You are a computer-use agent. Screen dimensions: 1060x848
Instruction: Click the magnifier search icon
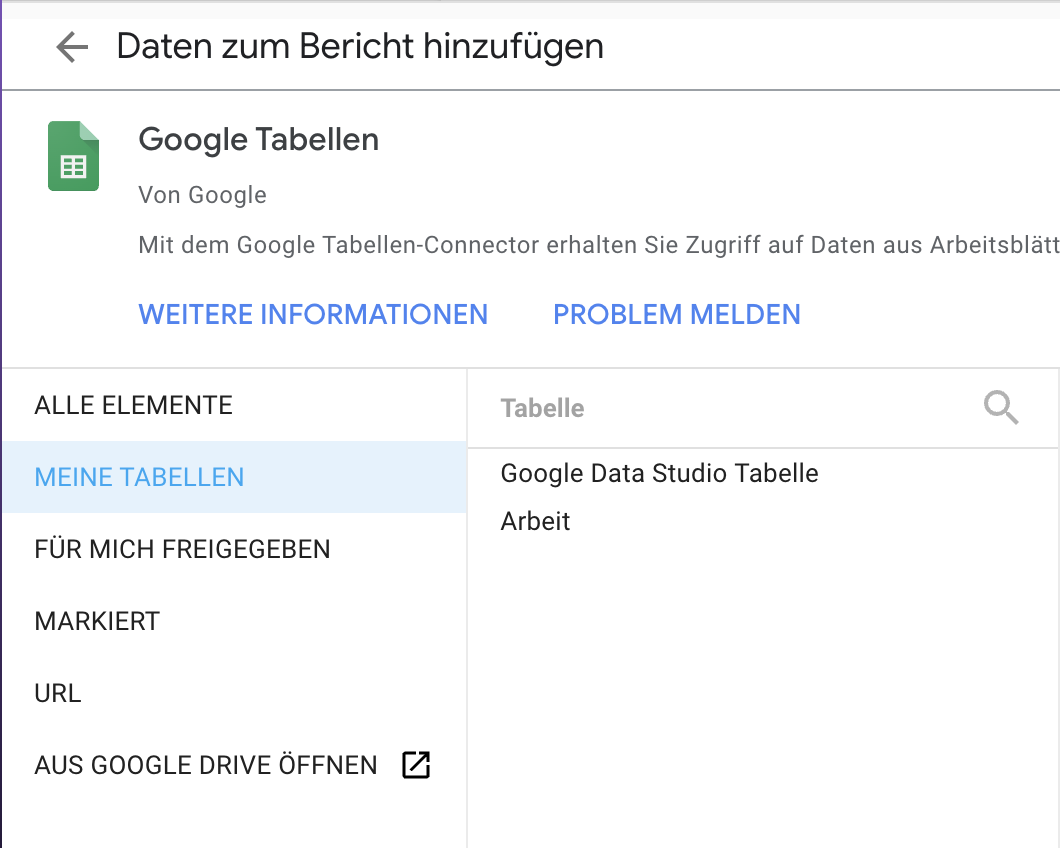click(1001, 407)
